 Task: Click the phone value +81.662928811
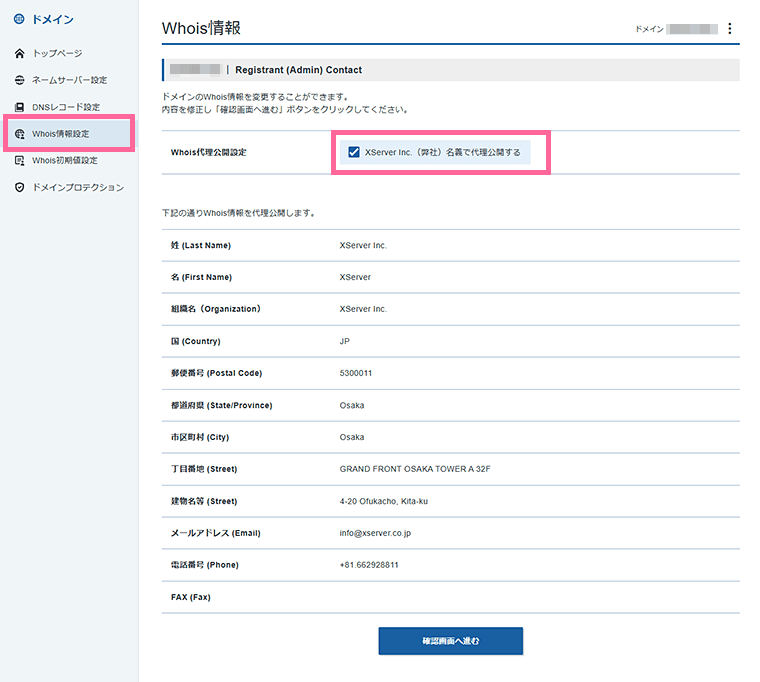(369, 565)
